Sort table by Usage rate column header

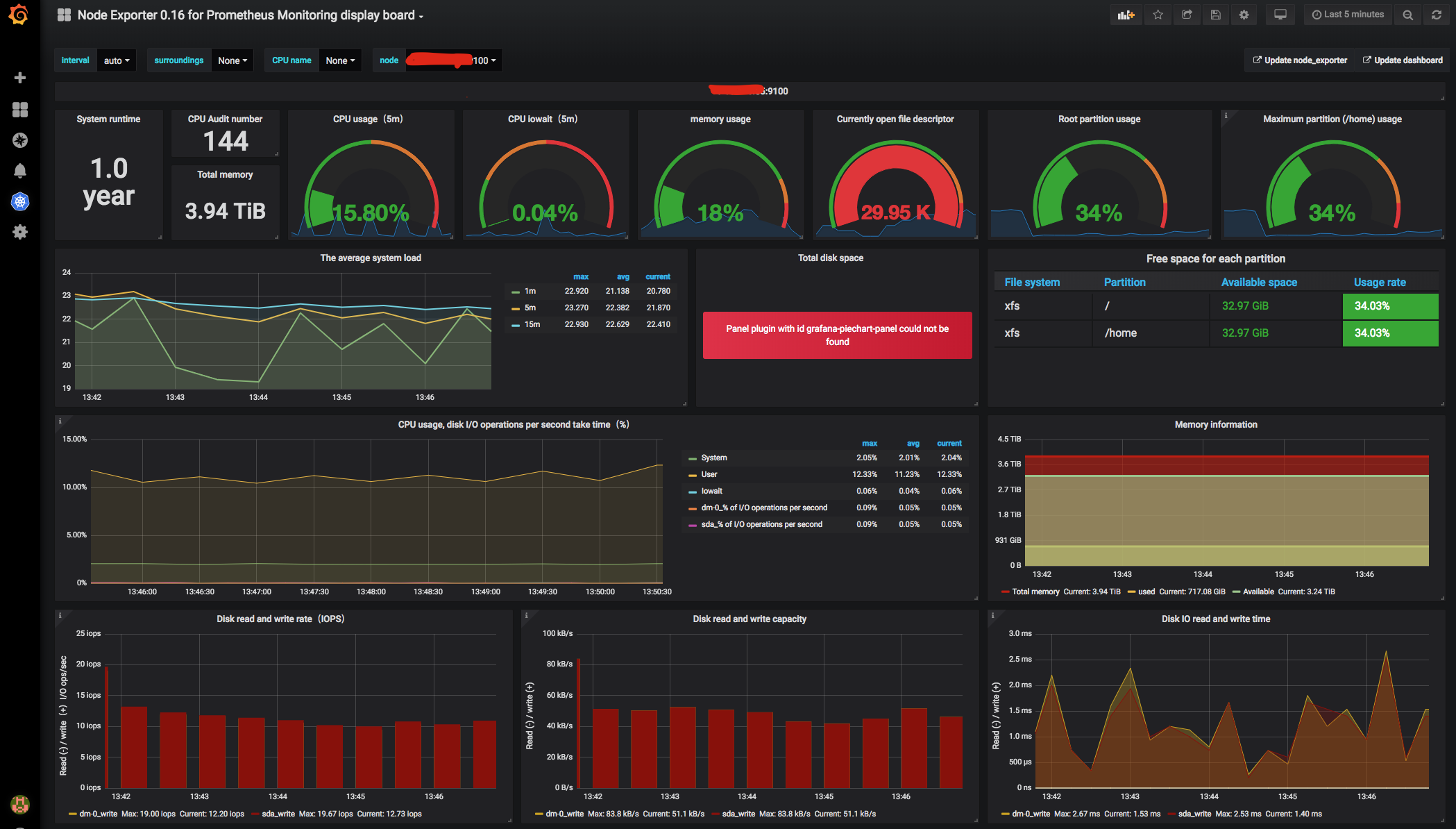(1379, 282)
